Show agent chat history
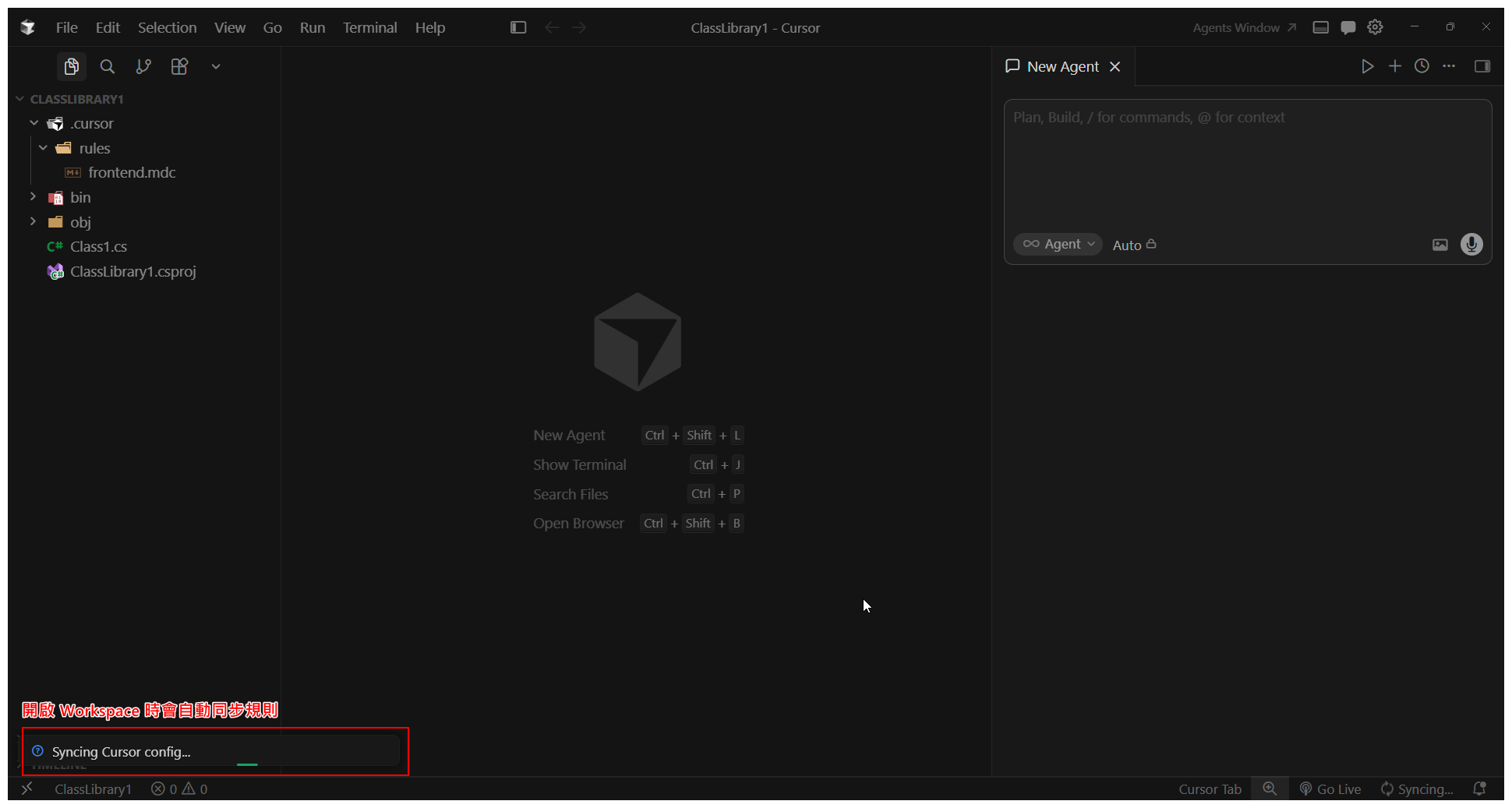The height and width of the screenshot is (808, 1512). click(x=1422, y=66)
